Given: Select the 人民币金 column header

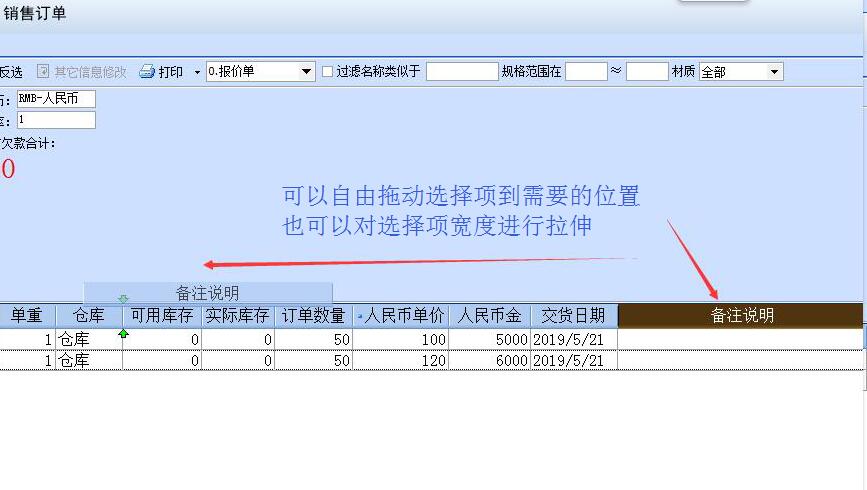Looking at the screenshot, I should tap(489, 316).
